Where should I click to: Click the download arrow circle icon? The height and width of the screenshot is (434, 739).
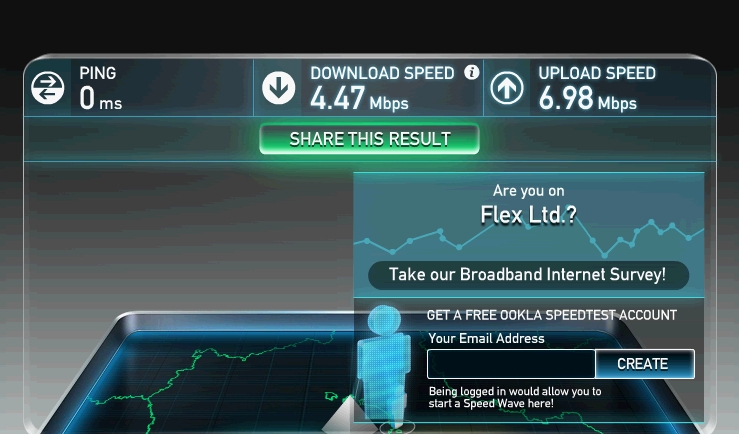[279, 88]
